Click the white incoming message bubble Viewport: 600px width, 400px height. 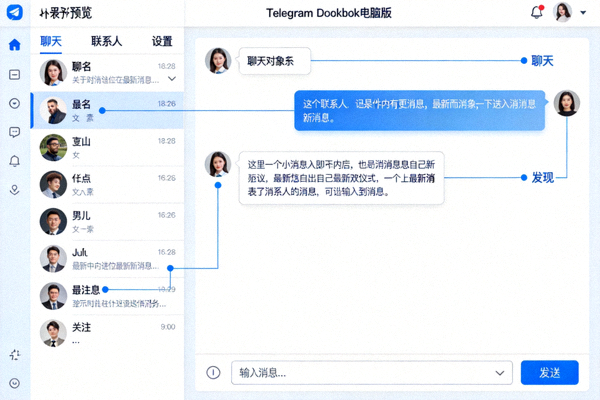(342, 178)
